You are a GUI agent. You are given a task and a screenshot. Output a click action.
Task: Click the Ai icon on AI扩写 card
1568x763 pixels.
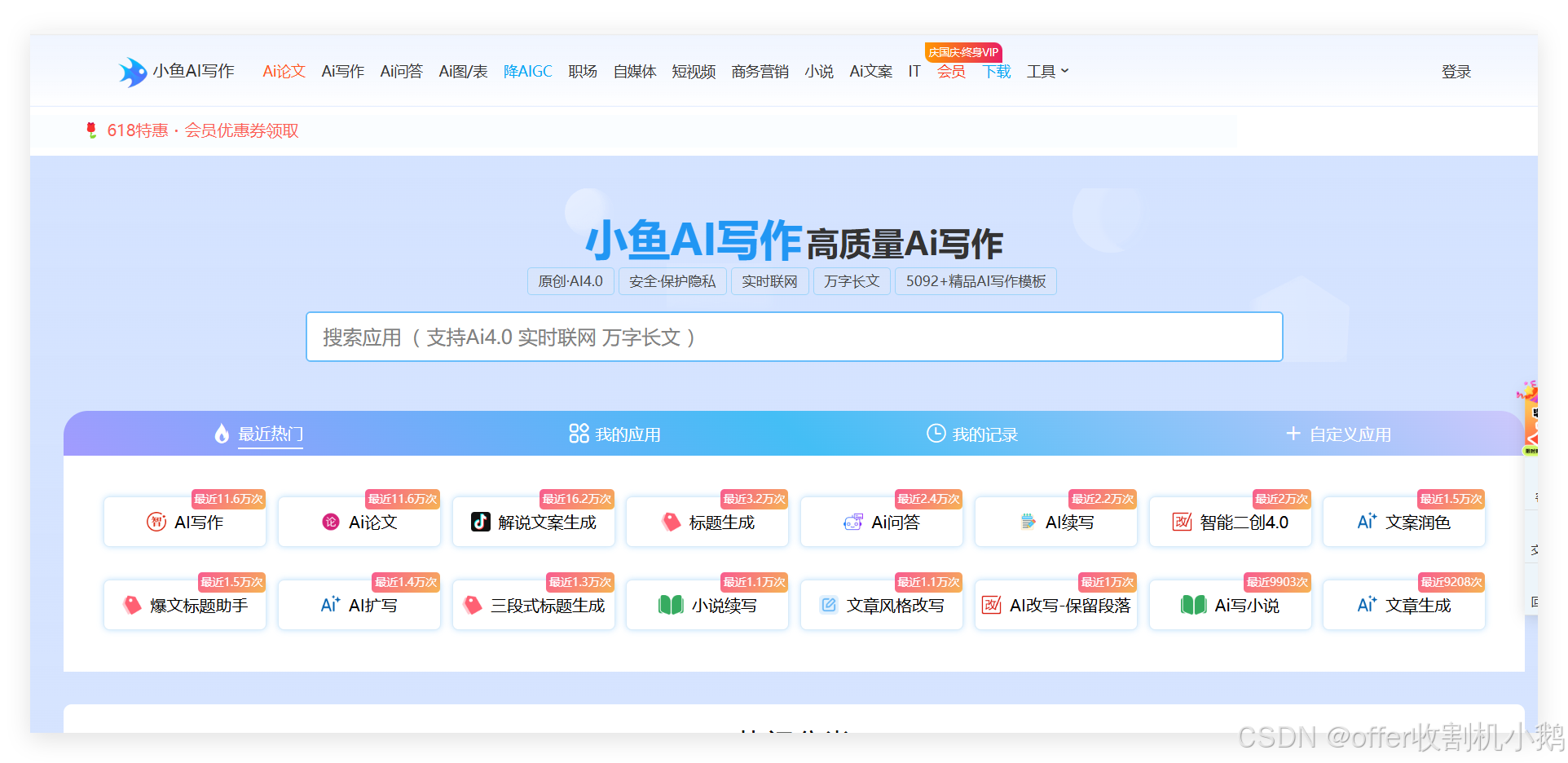click(330, 604)
